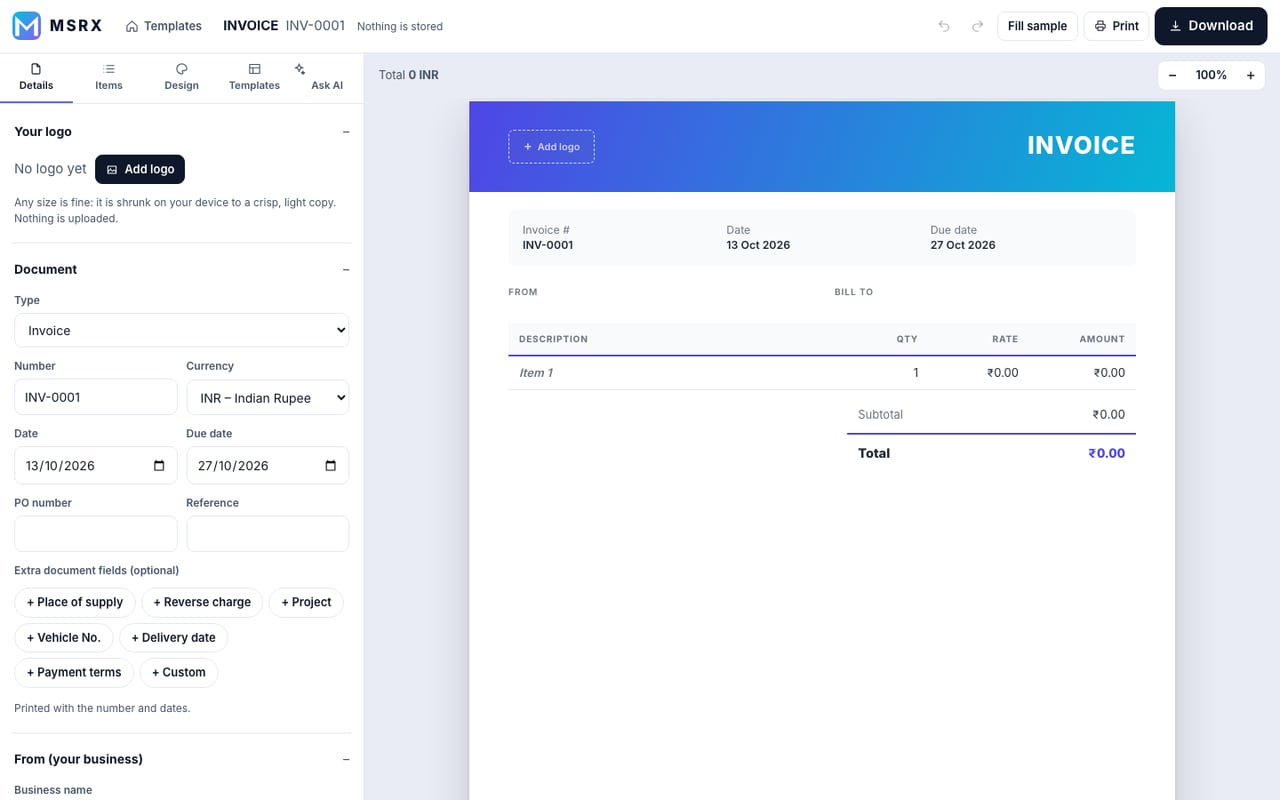The height and width of the screenshot is (800, 1280).
Task: Add the Vehicle No. field
Action: pos(64,637)
